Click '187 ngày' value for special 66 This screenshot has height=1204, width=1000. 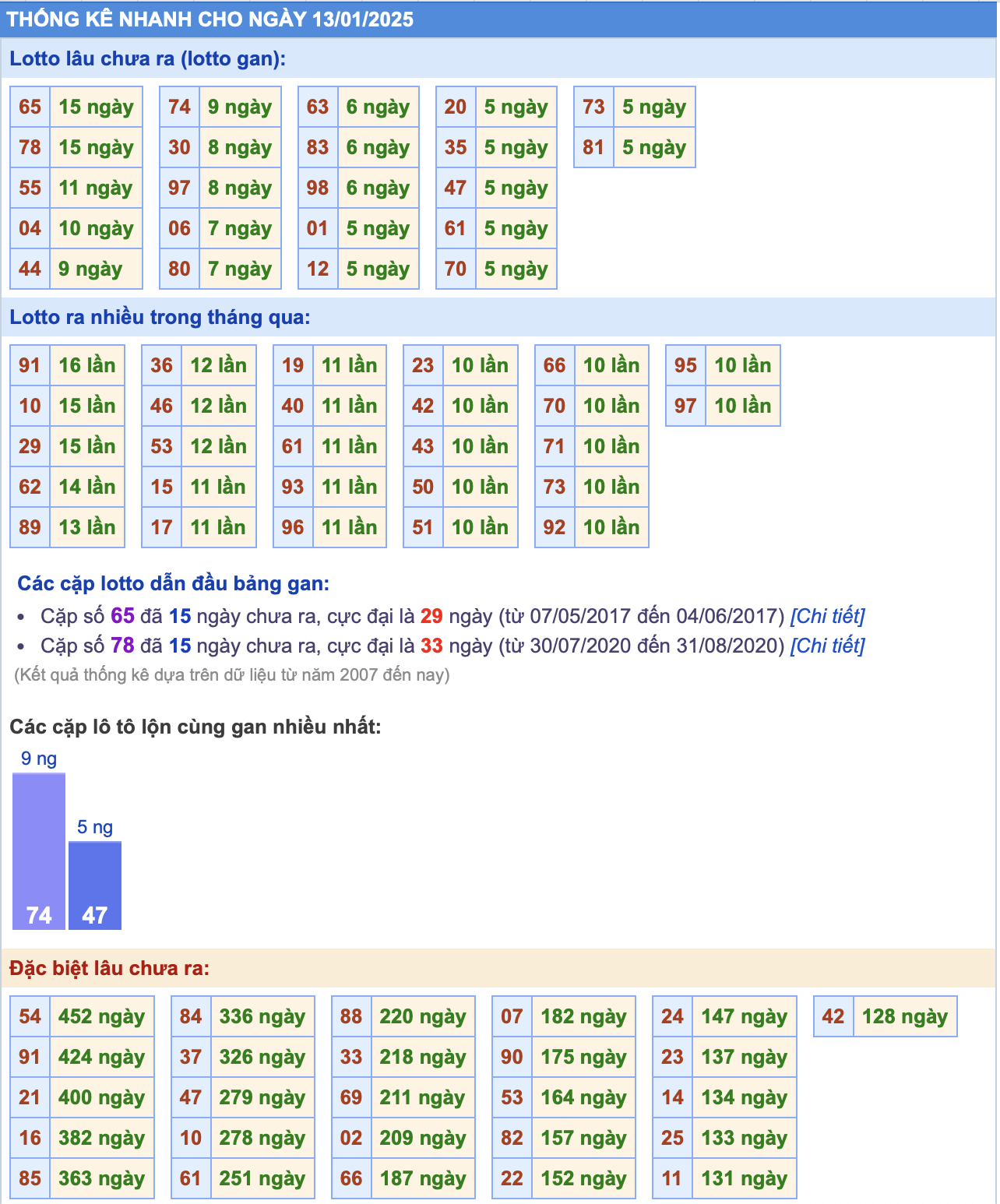tap(423, 1178)
